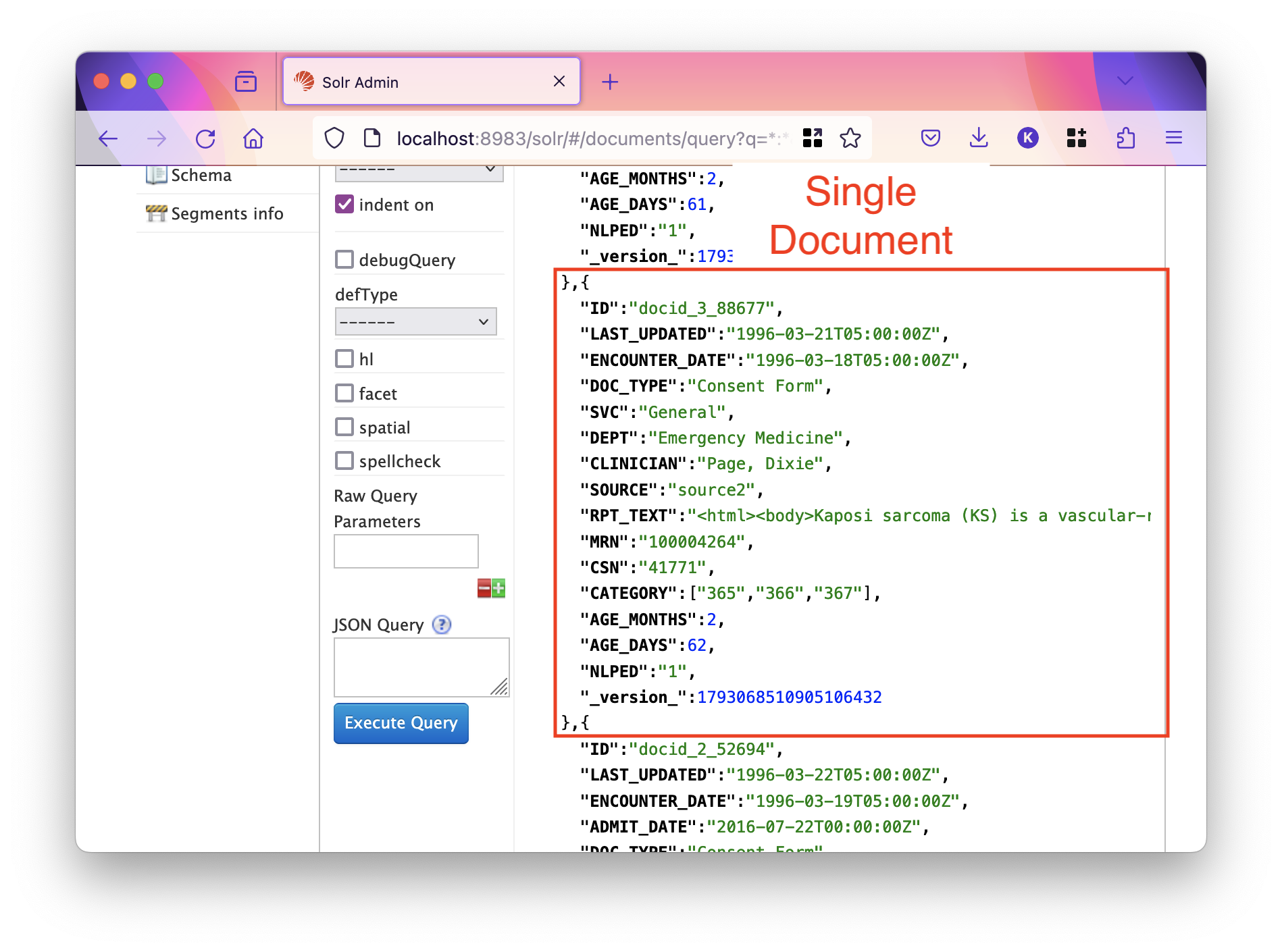Click the Raw Query Parameters input
Image resolution: width=1282 pixels, height=952 pixels.
coord(406,552)
